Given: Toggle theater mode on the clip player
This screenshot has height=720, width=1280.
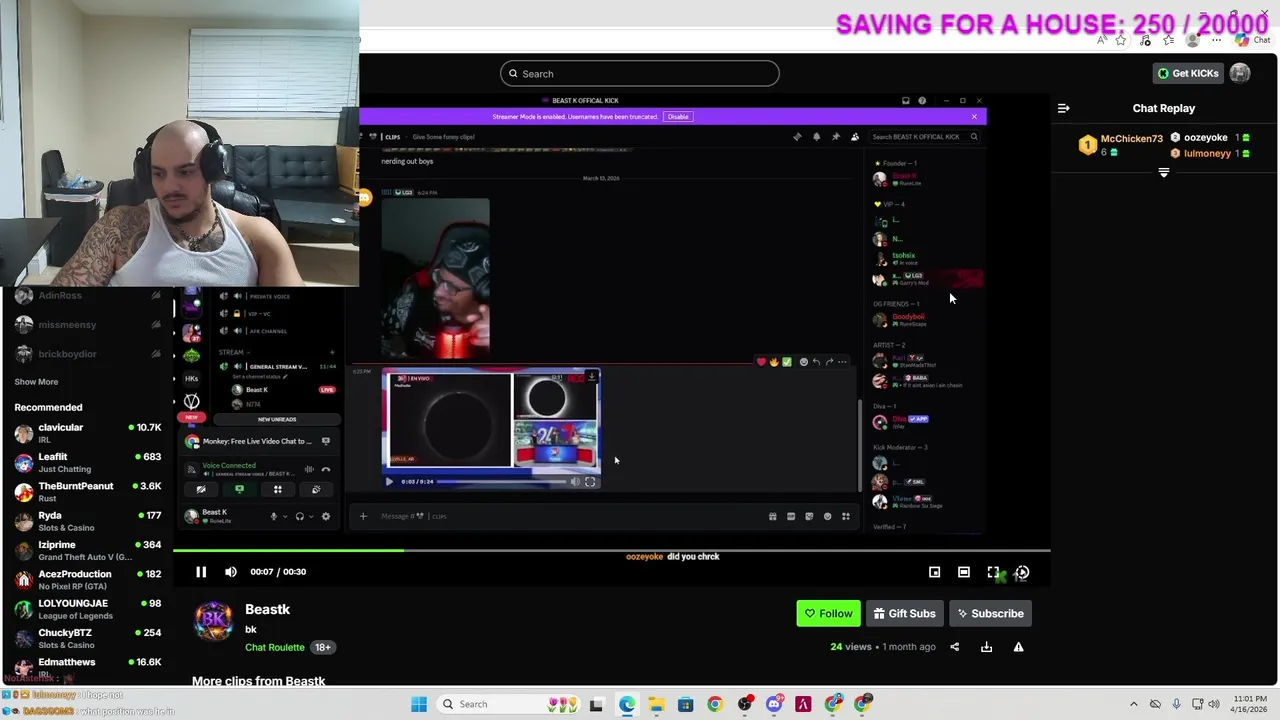Looking at the screenshot, I should point(964,572).
